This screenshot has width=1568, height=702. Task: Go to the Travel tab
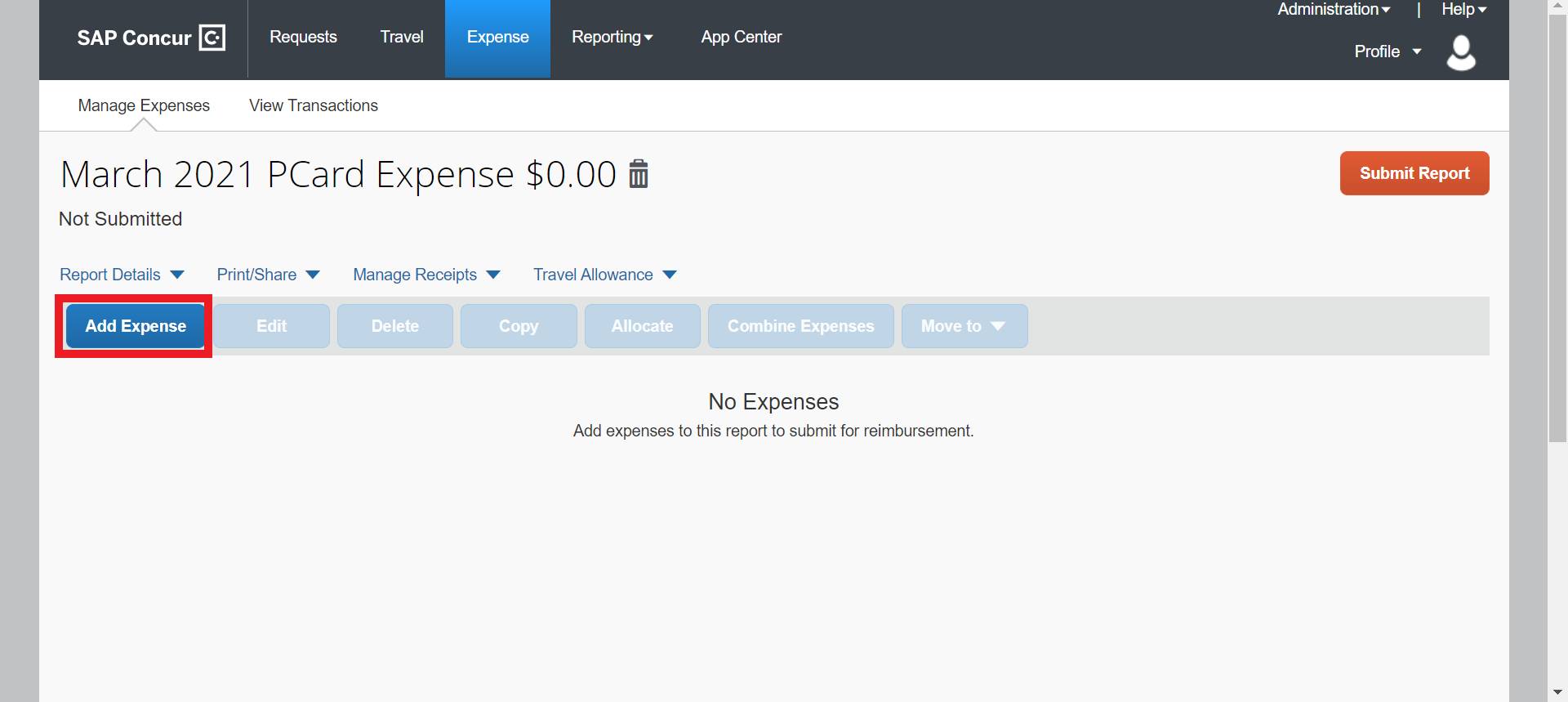click(x=401, y=38)
